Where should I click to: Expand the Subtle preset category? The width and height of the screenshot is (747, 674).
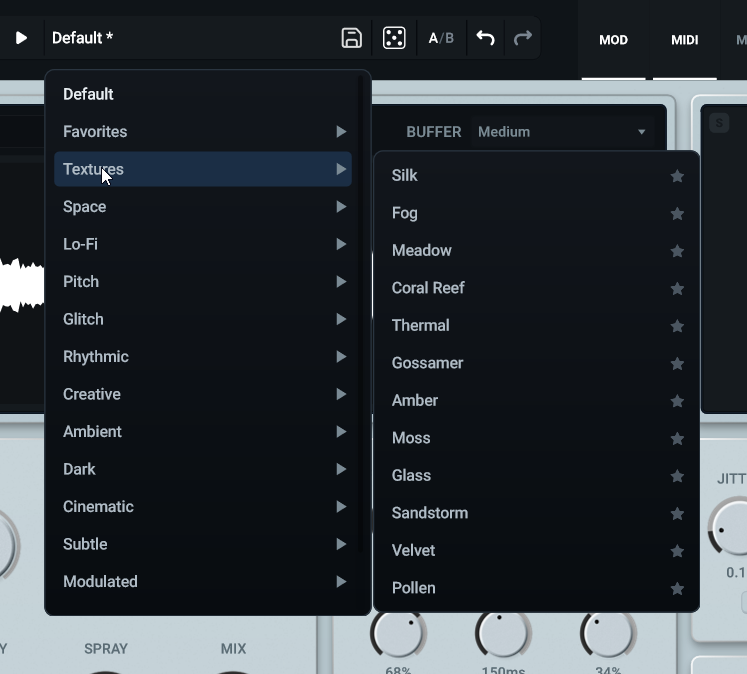203,544
